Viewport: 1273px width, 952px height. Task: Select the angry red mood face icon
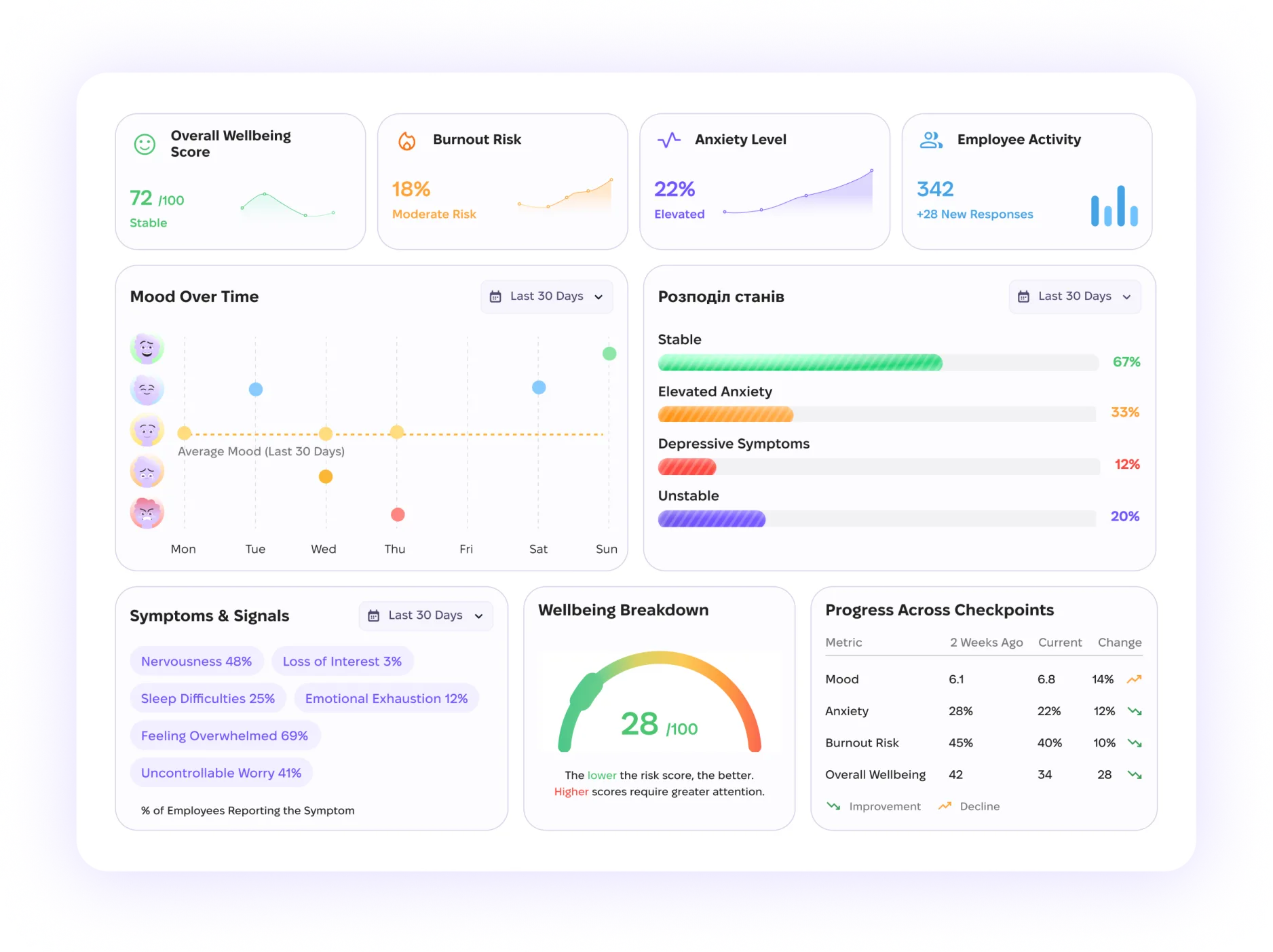coord(147,512)
